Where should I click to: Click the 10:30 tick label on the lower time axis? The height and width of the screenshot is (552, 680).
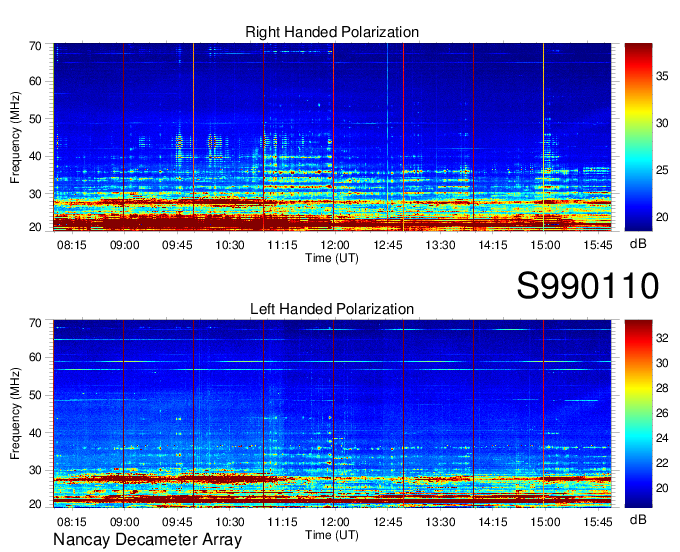(229, 522)
